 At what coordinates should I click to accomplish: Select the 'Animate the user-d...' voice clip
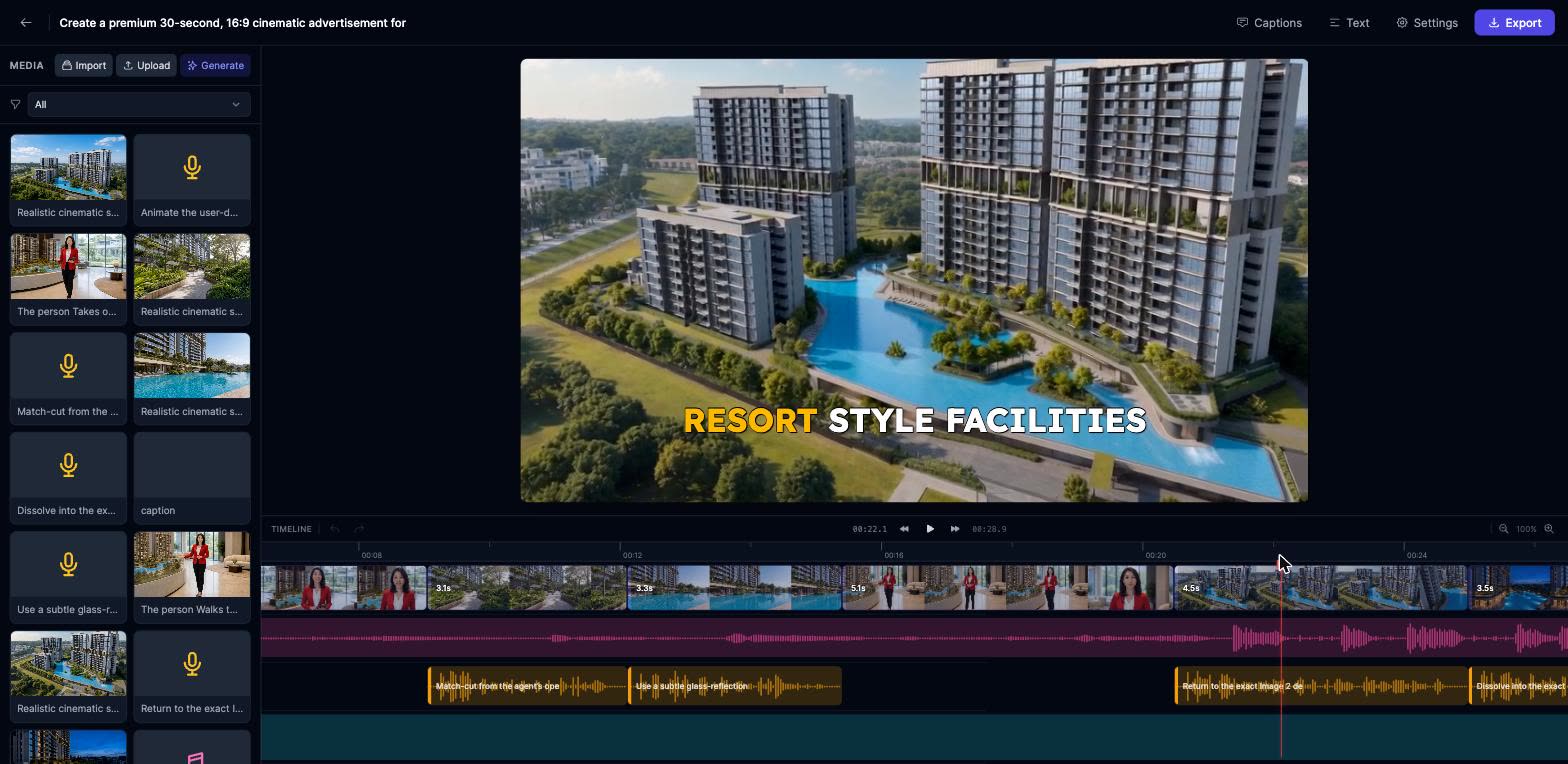tap(192, 179)
